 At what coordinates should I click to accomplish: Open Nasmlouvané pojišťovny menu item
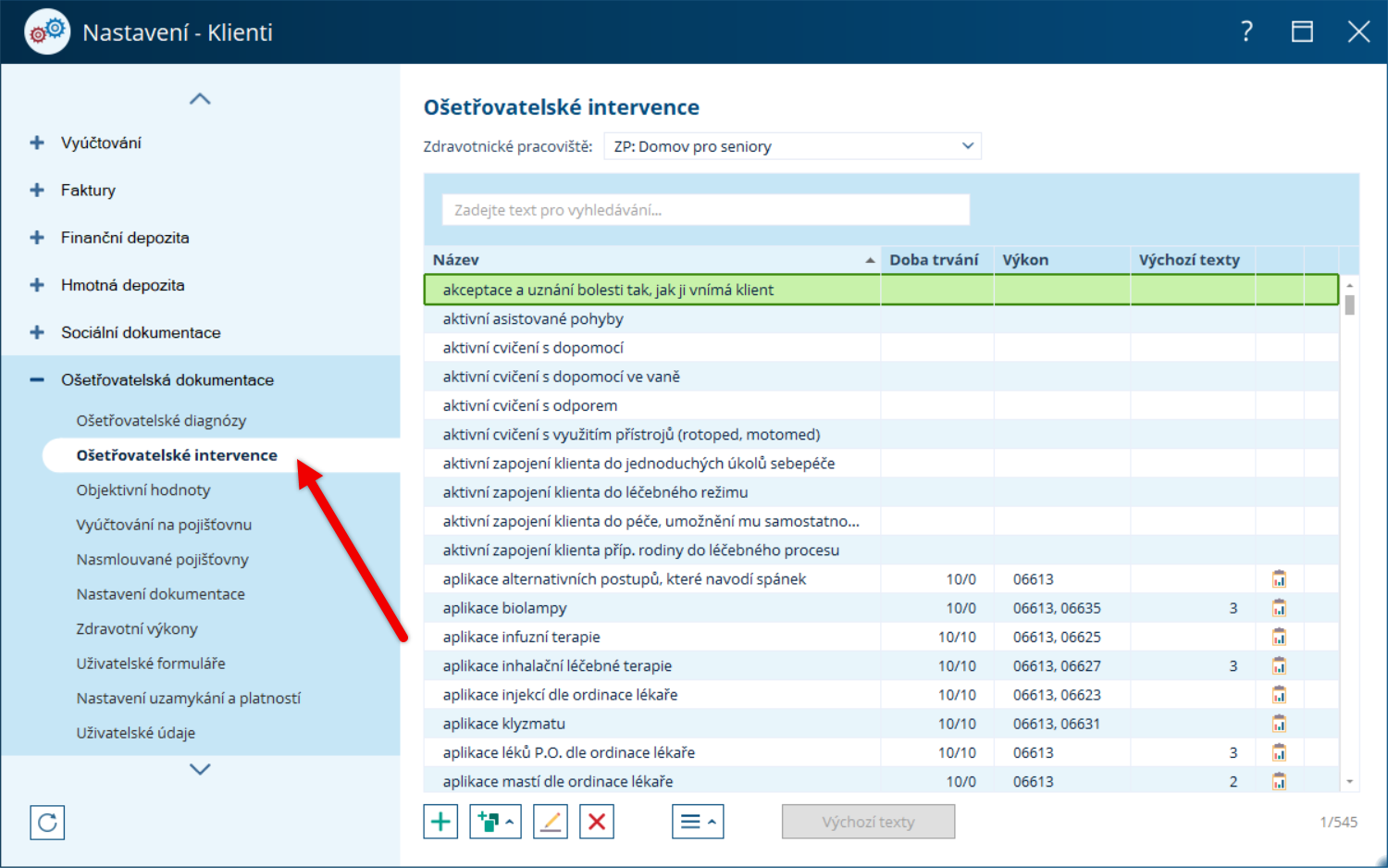click(x=162, y=559)
